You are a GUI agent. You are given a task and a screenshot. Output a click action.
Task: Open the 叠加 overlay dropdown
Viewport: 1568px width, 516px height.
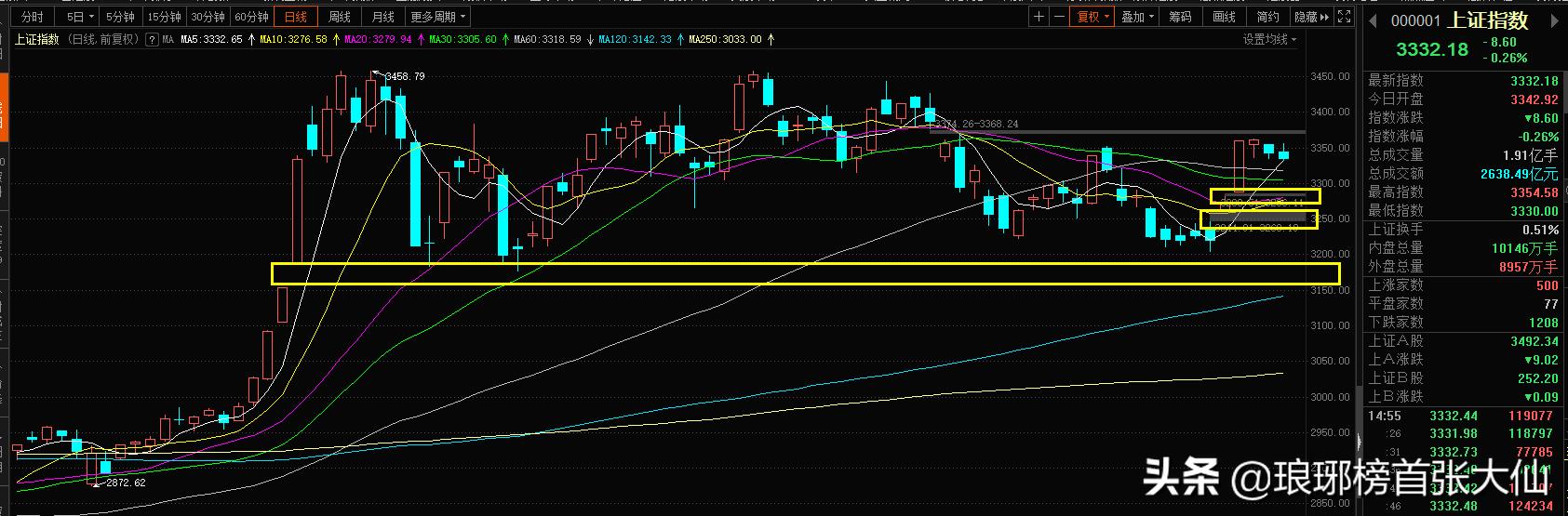click(1137, 17)
